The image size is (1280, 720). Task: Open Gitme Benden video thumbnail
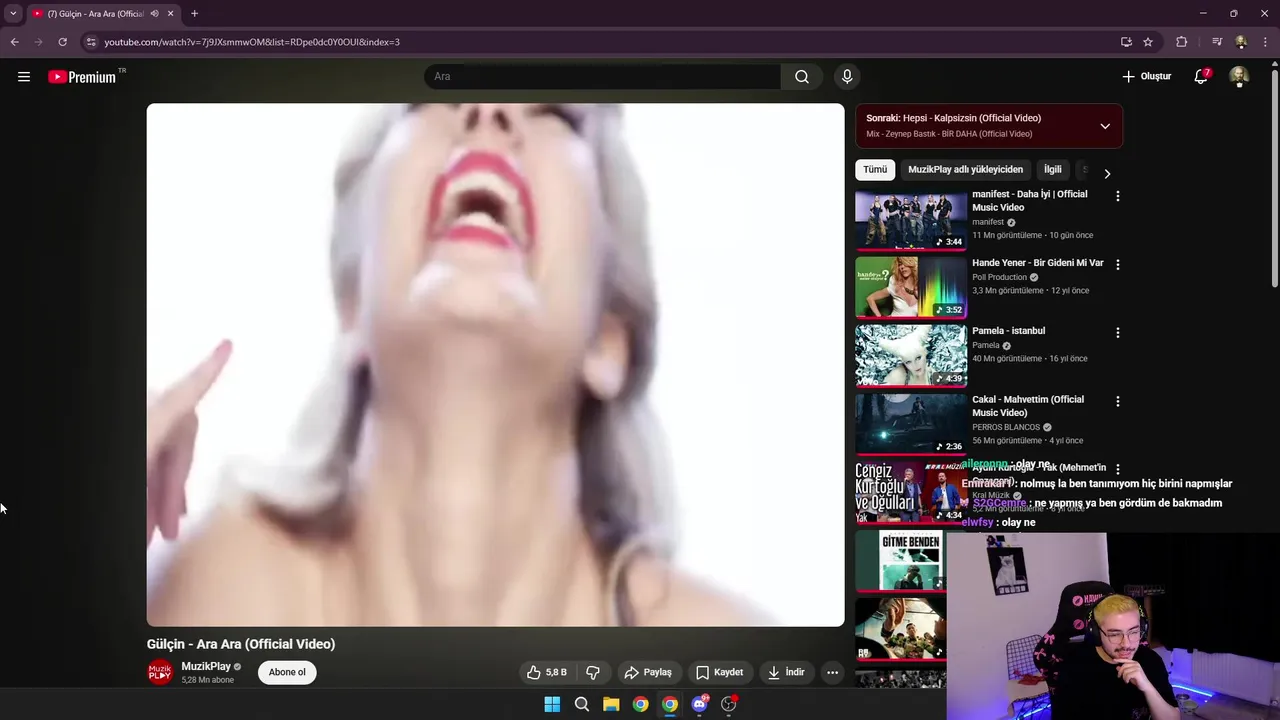[x=900, y=560]
